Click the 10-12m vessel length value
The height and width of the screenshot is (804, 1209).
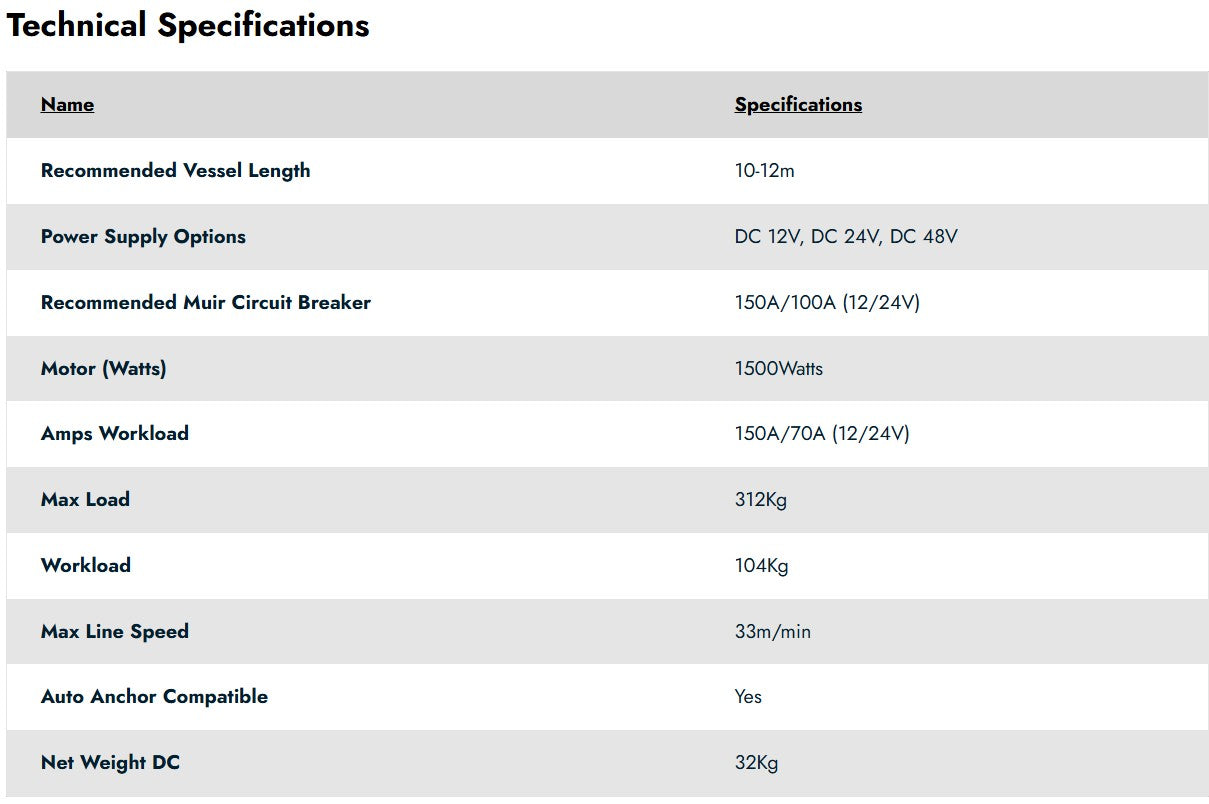764,171
